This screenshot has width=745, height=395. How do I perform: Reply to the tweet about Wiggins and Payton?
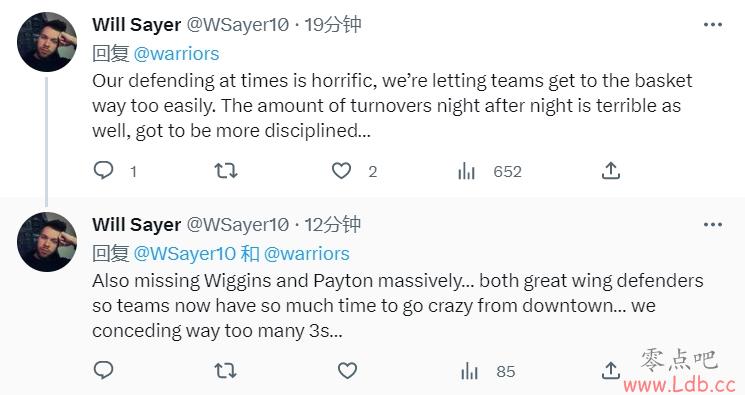click(104, 370)
